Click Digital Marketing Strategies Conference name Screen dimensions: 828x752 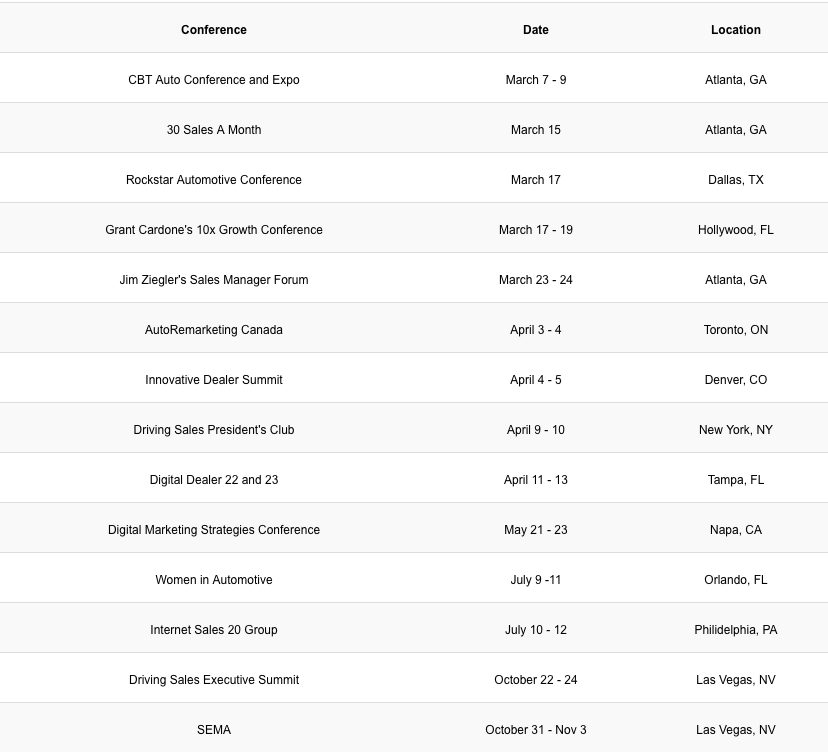click(x=214, y=530)
